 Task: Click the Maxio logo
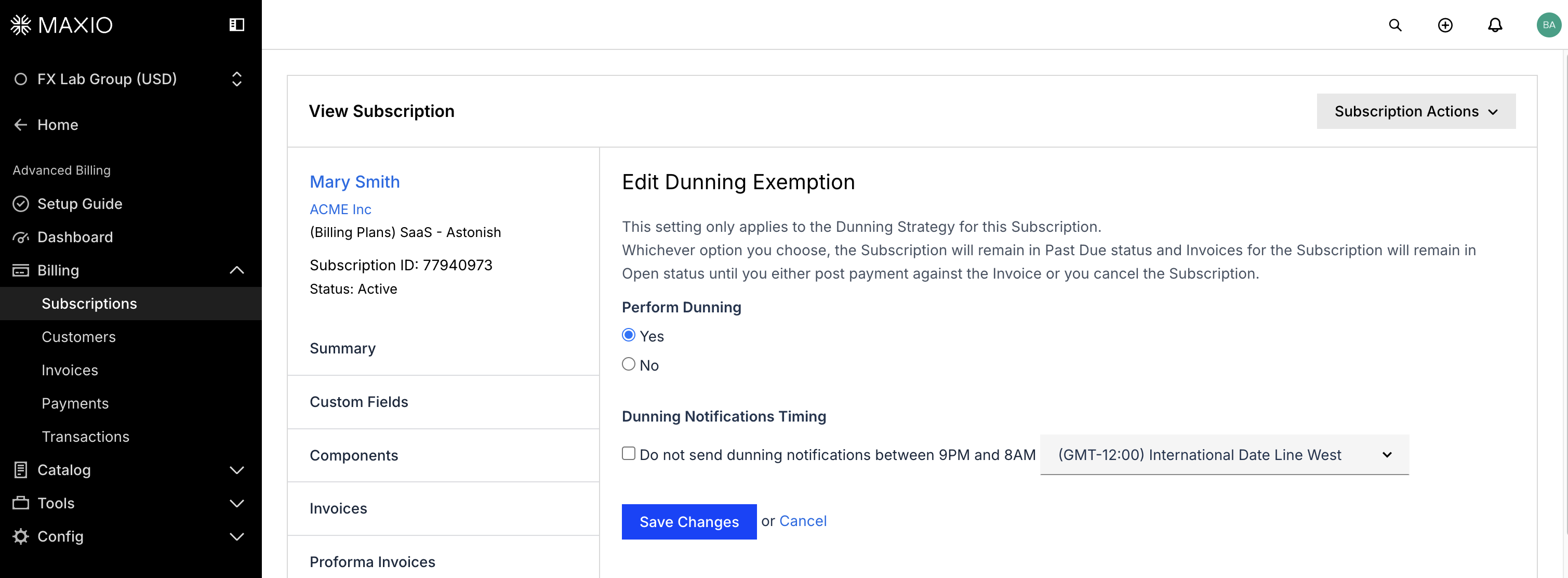pyautogui.click(x=61, y=25)
